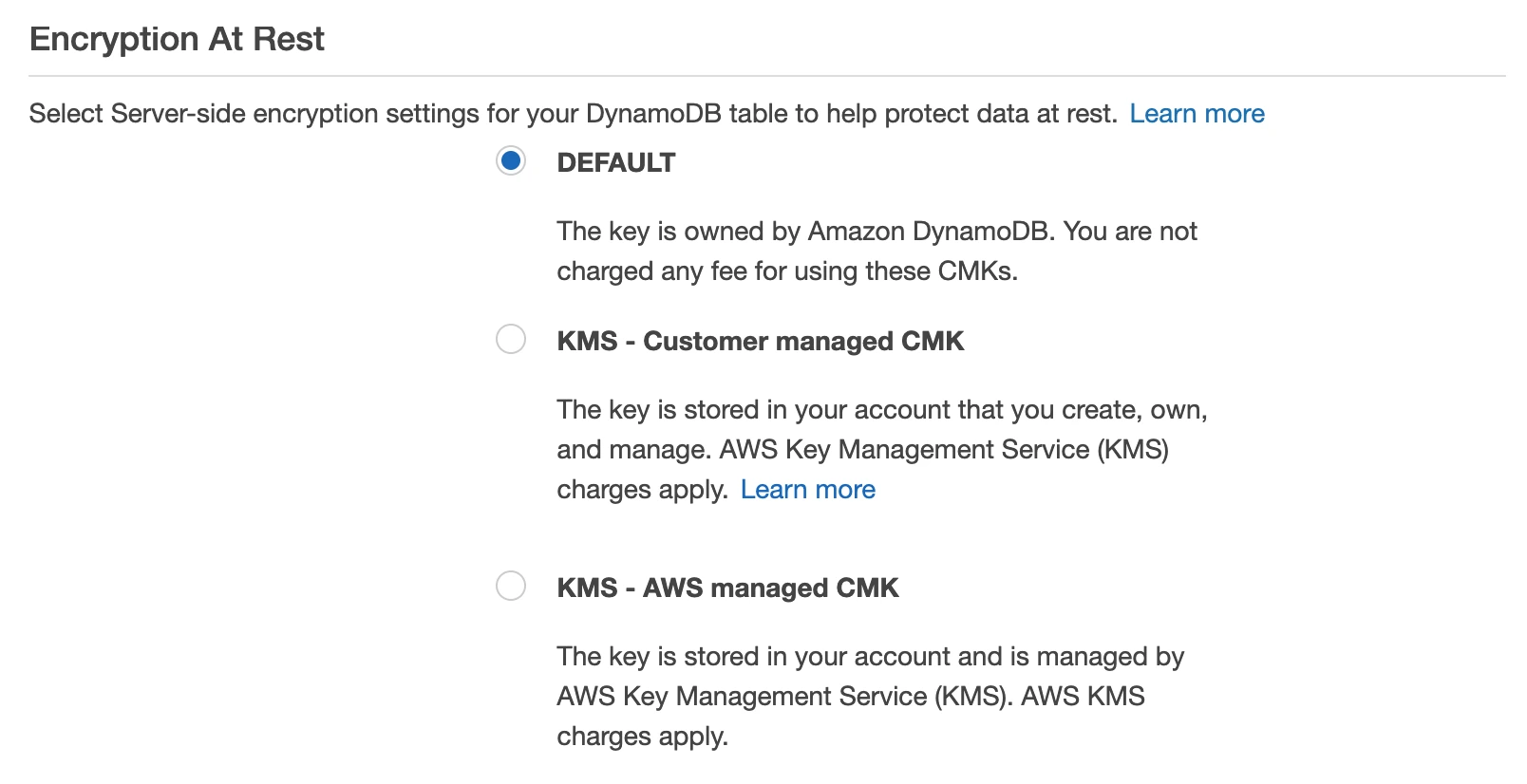The width and height of the screenshot is (1527, 784).
Task: Open the Learn more link under Customer managed CMK
Action: (x=808, y=490)
